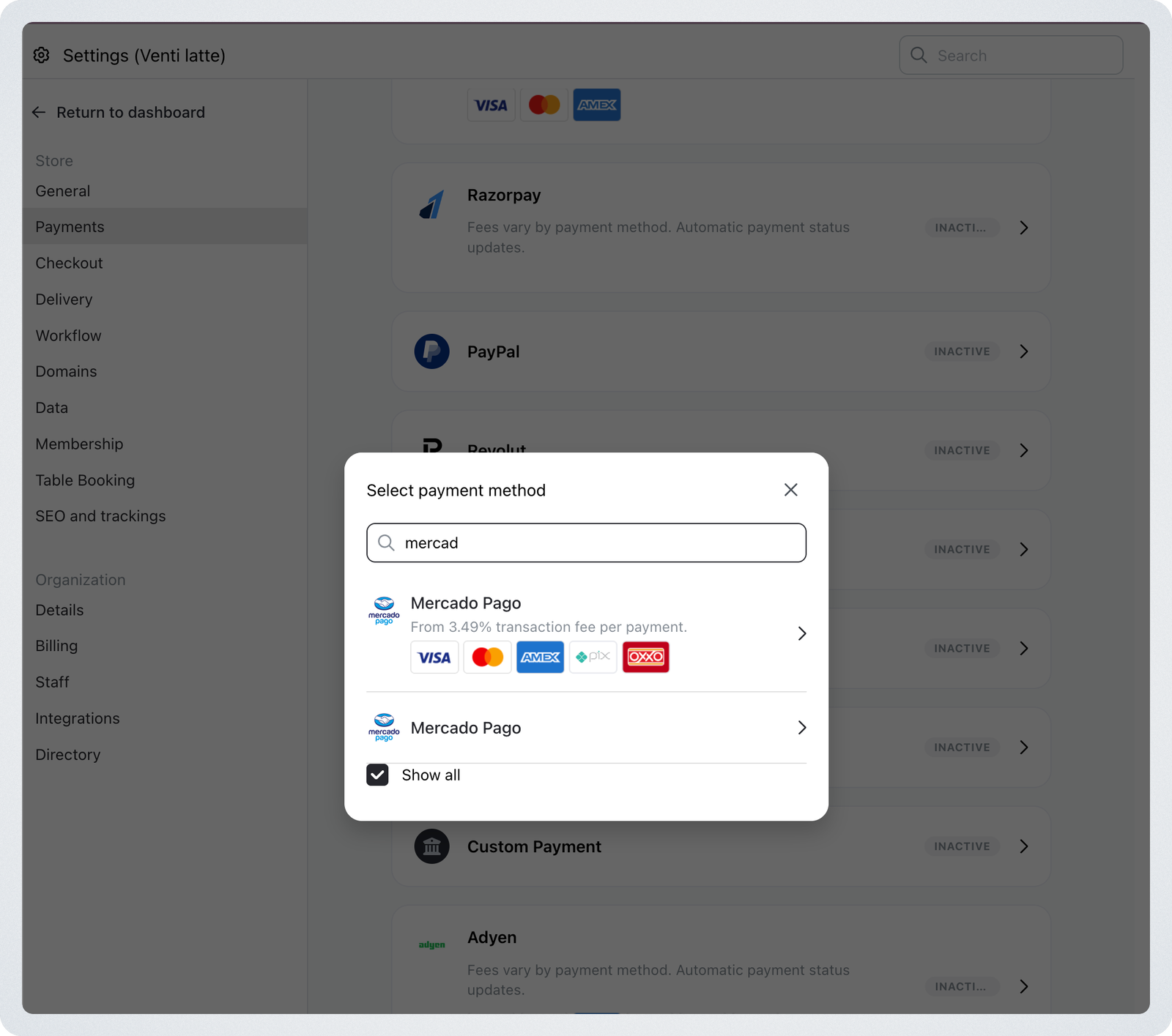
Task: Click the second Mercado Pago logo without fee text
Action: coord(384,727)
